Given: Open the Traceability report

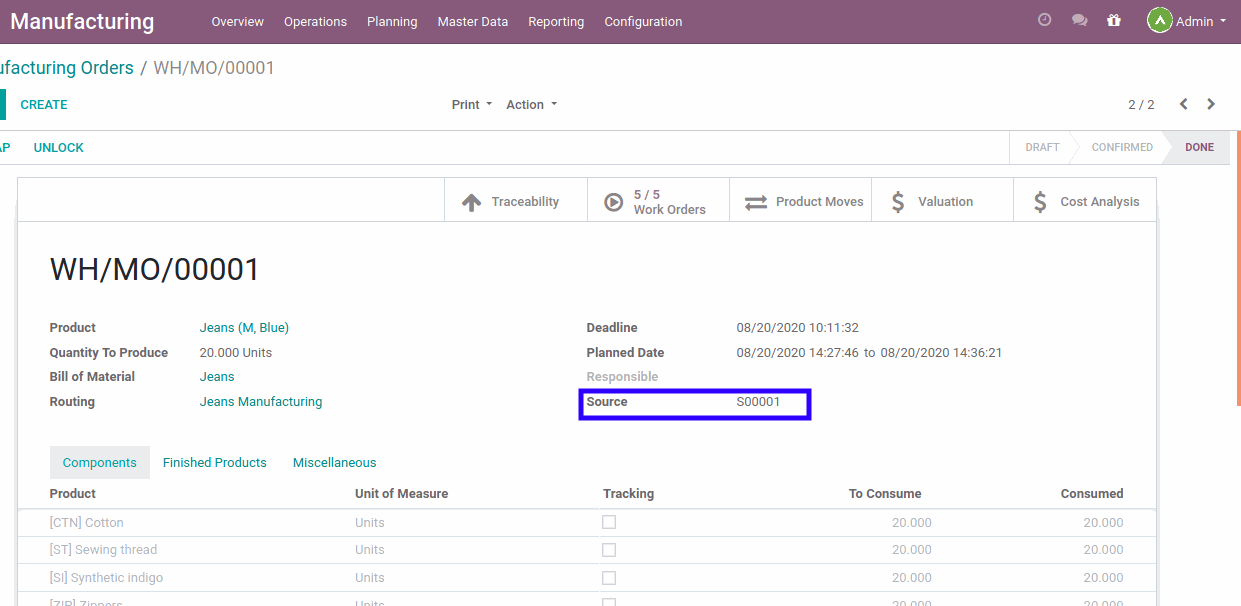Looking at the screenshot, I should [515, 200].
